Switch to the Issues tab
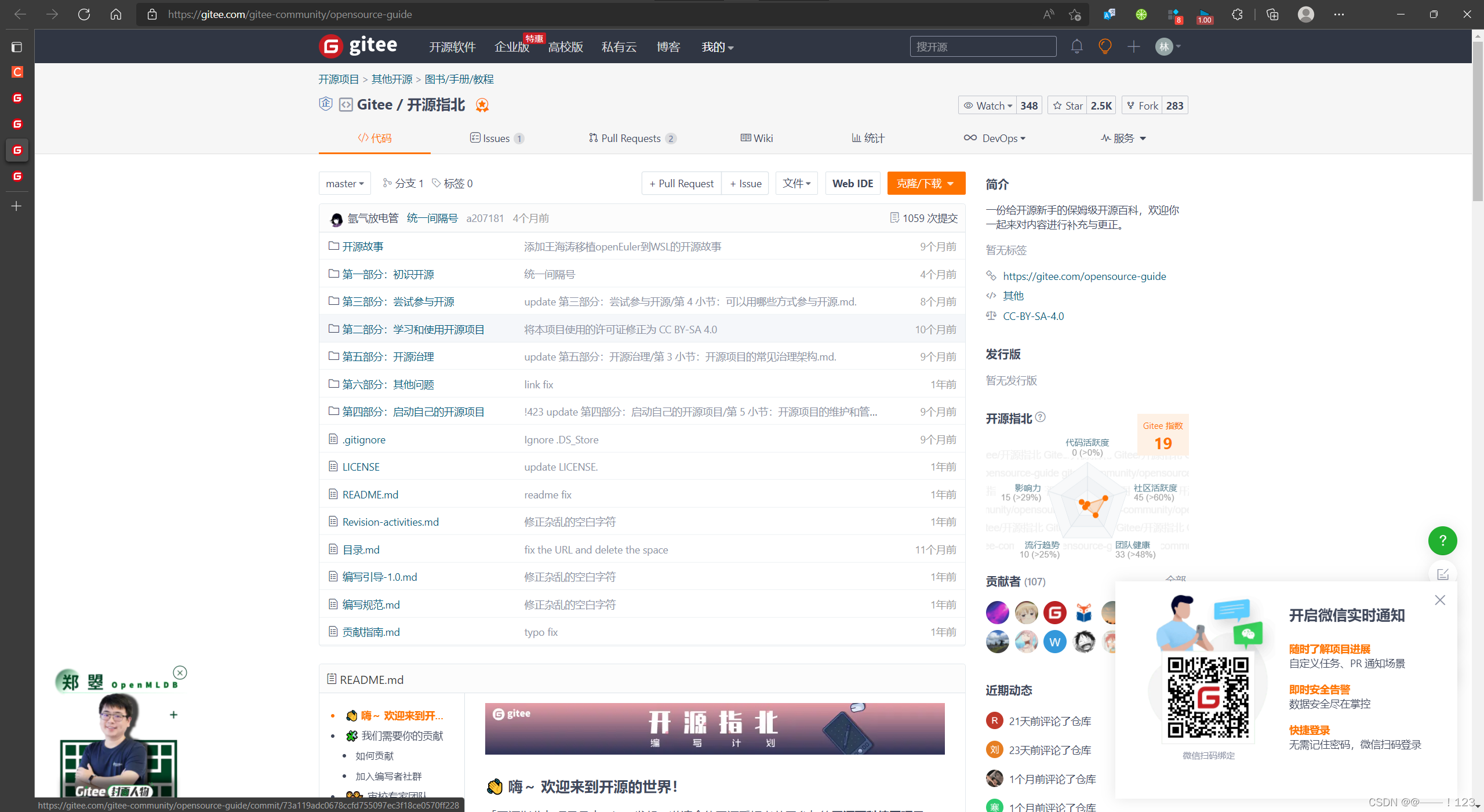Viewport: 1484px width, 812px height. click(496, 138)
